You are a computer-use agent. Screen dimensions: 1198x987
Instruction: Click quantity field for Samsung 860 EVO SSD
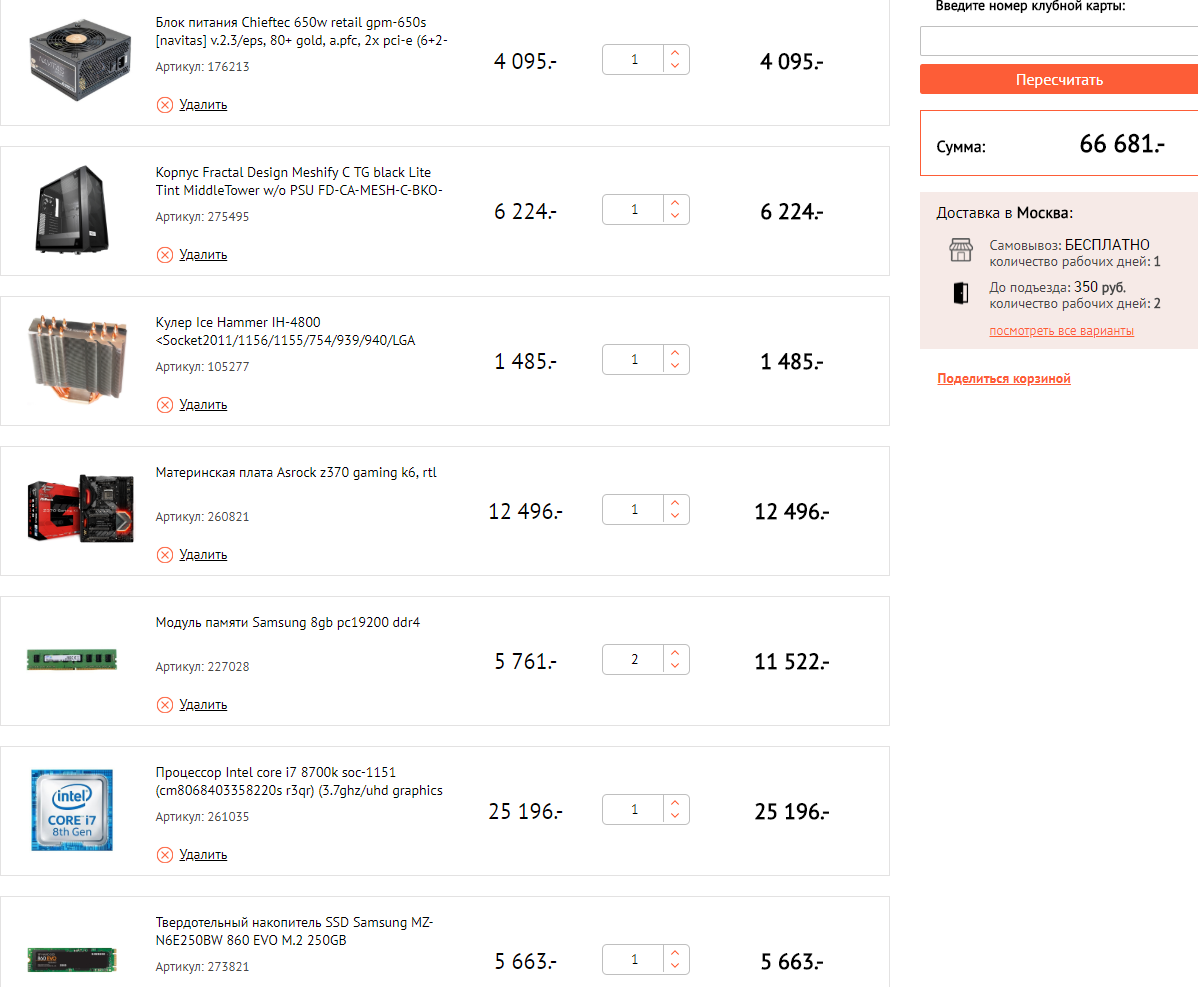pos(634,960)
